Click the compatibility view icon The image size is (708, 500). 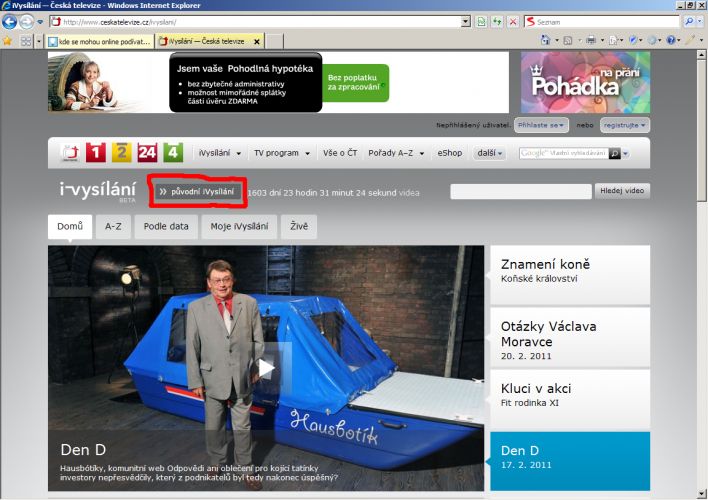pyautogui.click(x=481, y=22)
